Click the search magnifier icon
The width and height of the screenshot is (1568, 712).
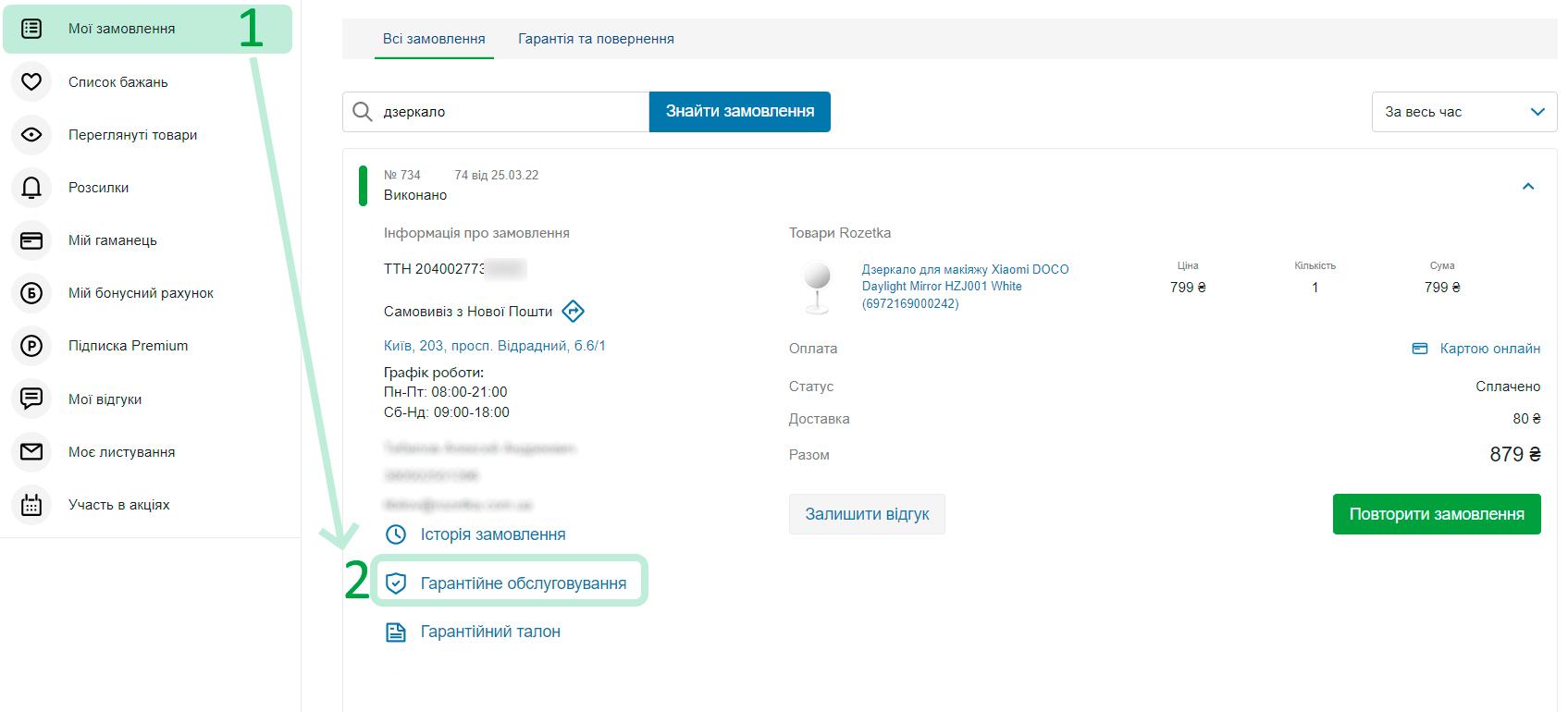363,112
